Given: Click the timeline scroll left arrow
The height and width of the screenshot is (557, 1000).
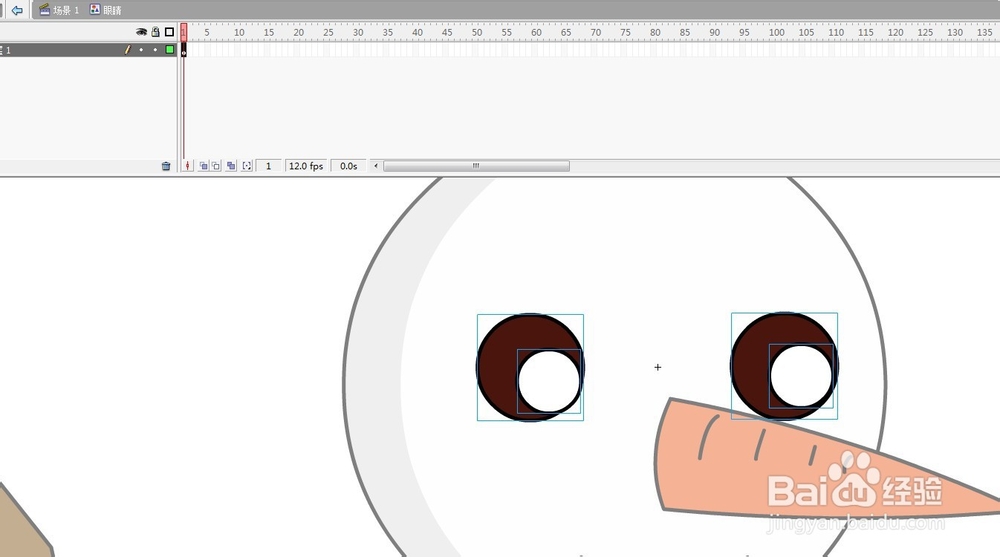Looking at the screenshot, I should click(376, 166).
